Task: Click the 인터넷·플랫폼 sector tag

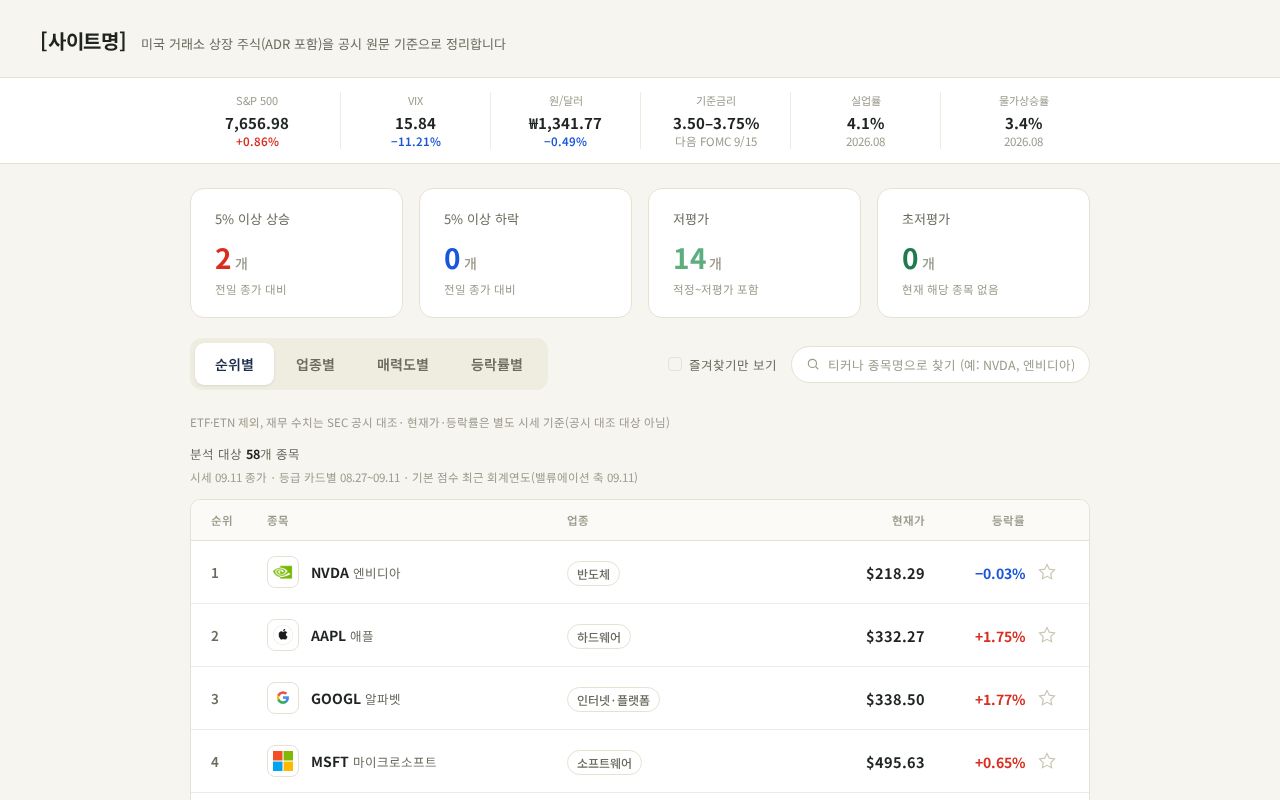Action: point(613,699)
